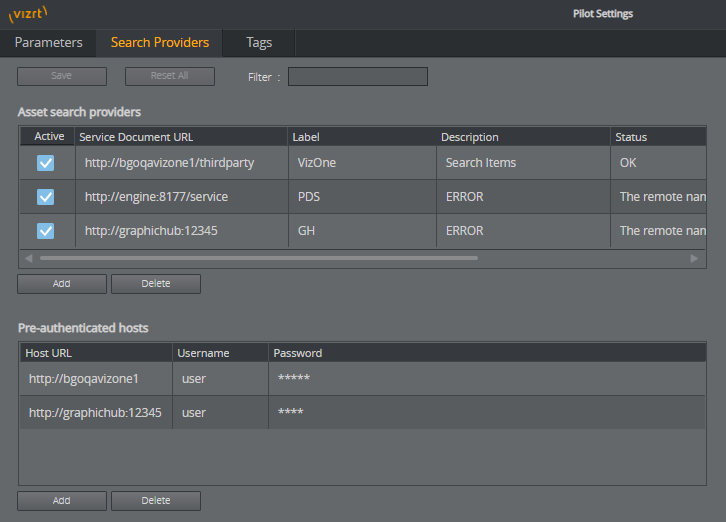The image size is (726, 522).
Task: Select the http://graphichub:12345 host row
Action: [95, 412]
